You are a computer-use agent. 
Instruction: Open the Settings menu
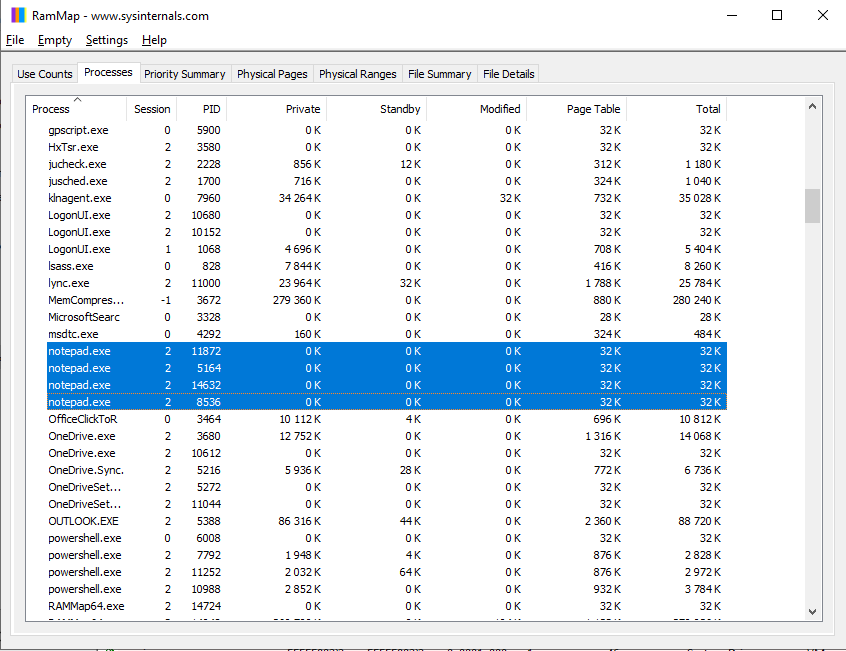(x=107, y=40)
